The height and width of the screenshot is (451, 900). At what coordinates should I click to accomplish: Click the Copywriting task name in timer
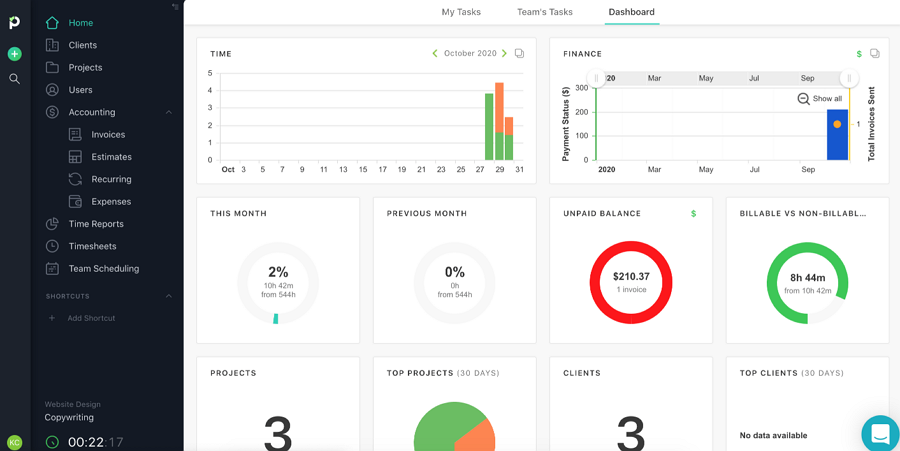[x=69, y=418]
